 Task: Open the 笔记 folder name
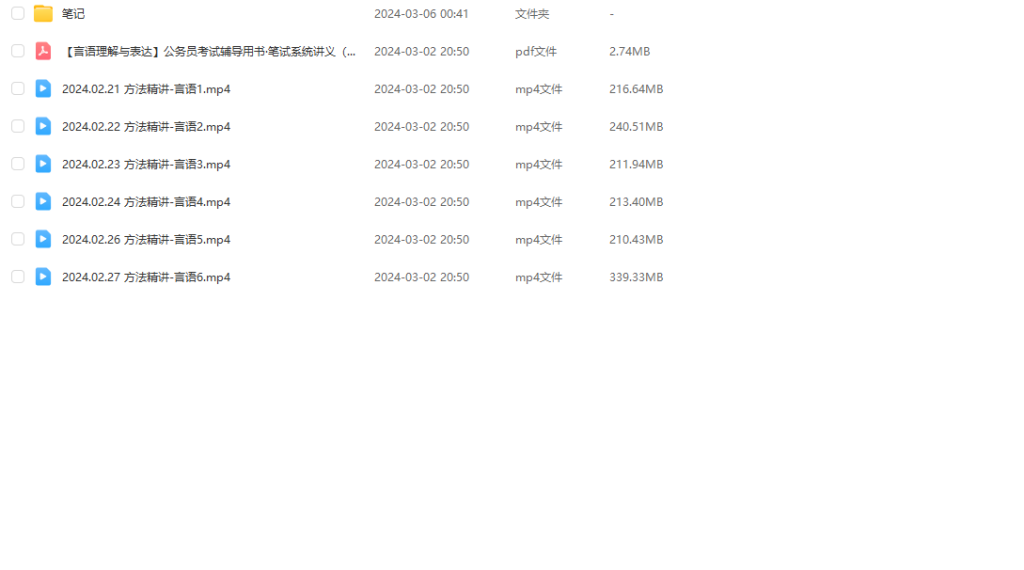point(73,14)
